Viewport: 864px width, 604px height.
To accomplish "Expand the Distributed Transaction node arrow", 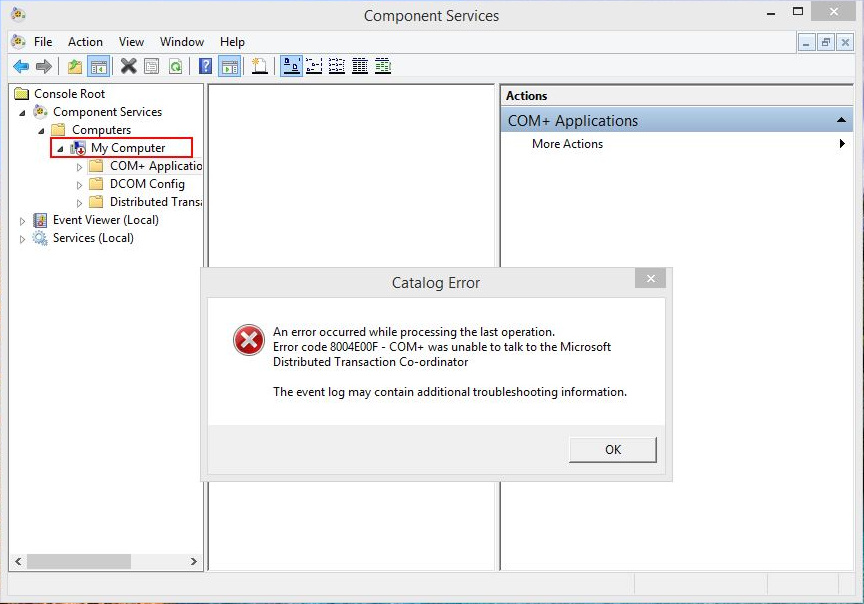I will 79,203.
